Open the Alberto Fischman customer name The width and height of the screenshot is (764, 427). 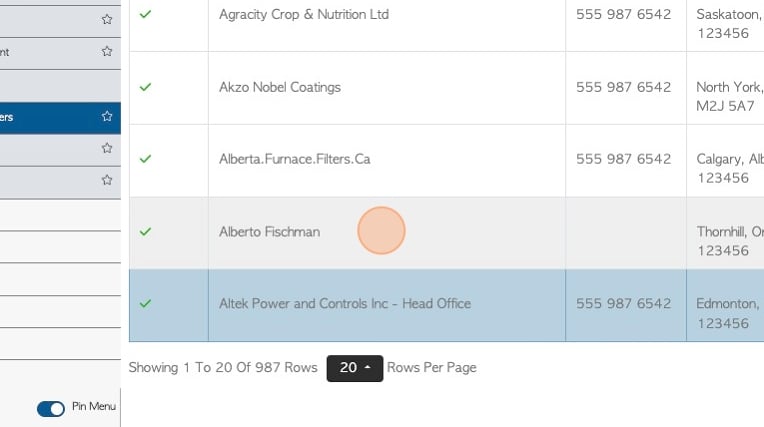[x=269, y=232]
